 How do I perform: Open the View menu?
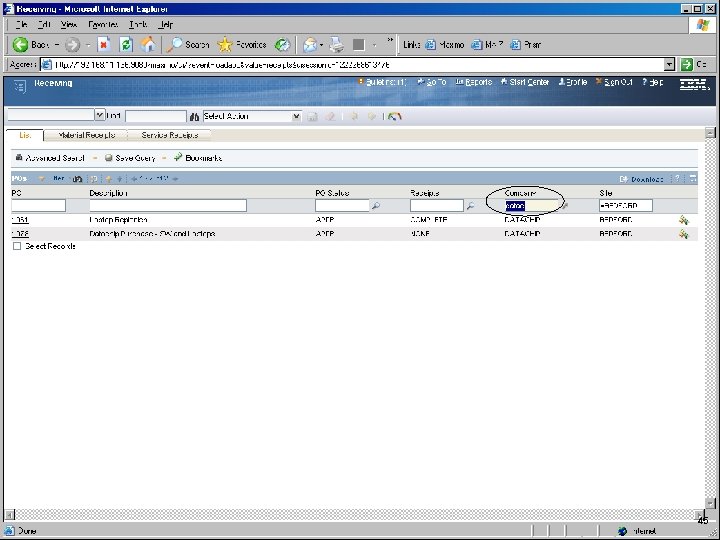pos(69,24)
